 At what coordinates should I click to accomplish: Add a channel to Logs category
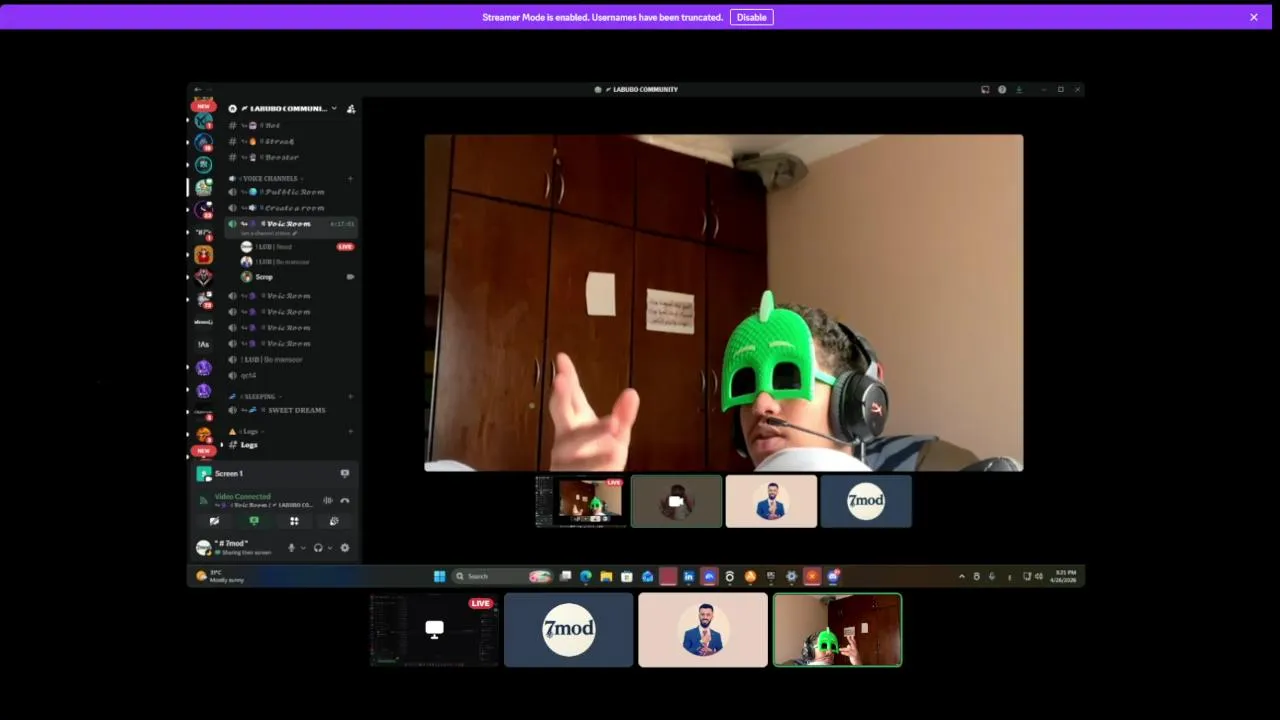350,431
